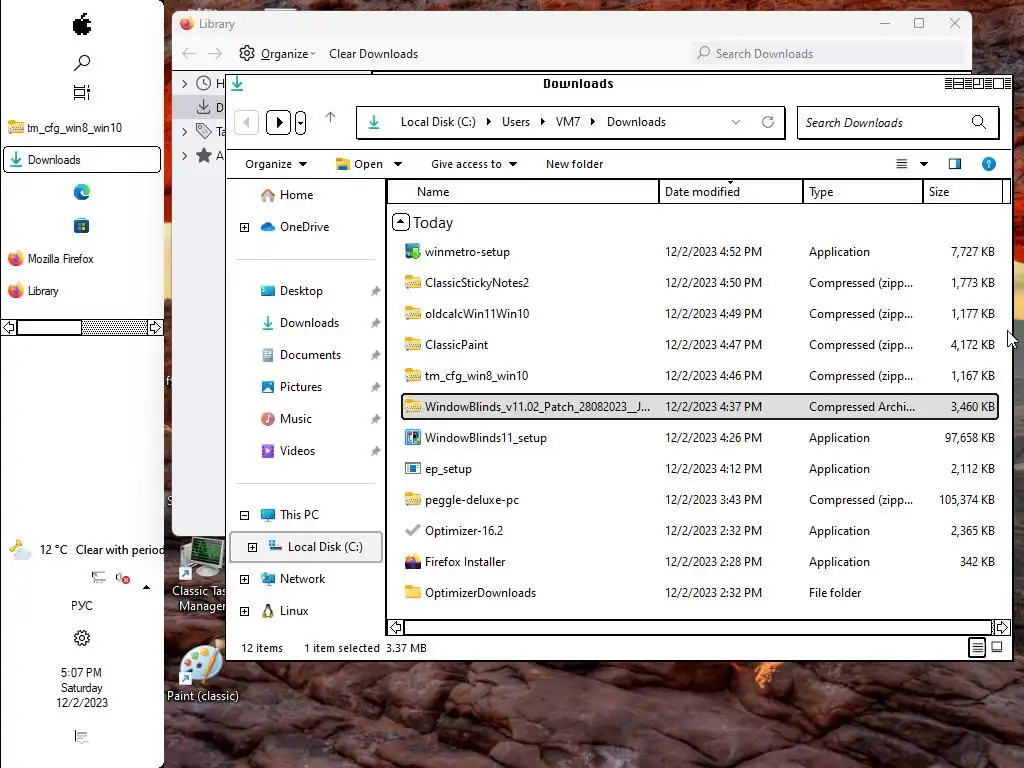This screenshot has width=1024, height=768.
Task: Sort by Name column header
Action: 523,192
